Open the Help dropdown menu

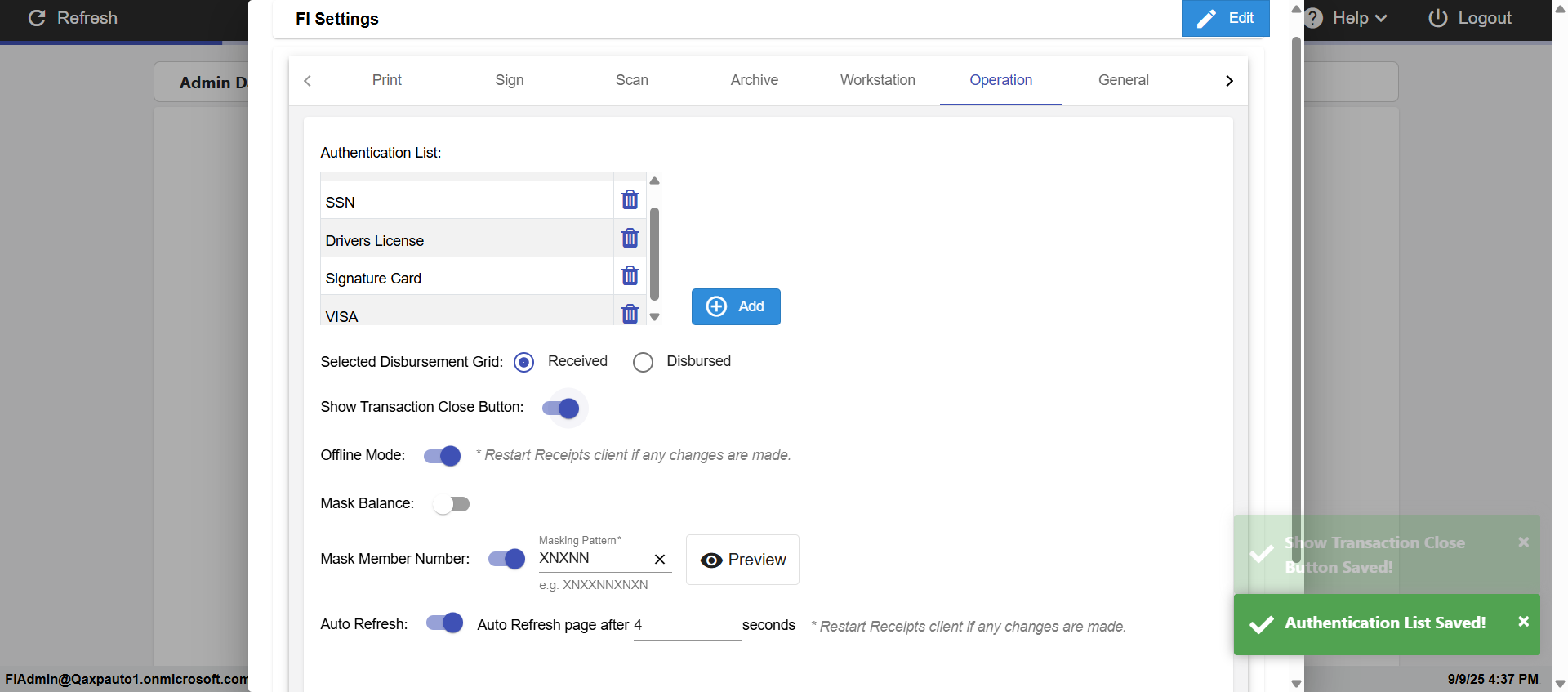[x=1351, y=18]
